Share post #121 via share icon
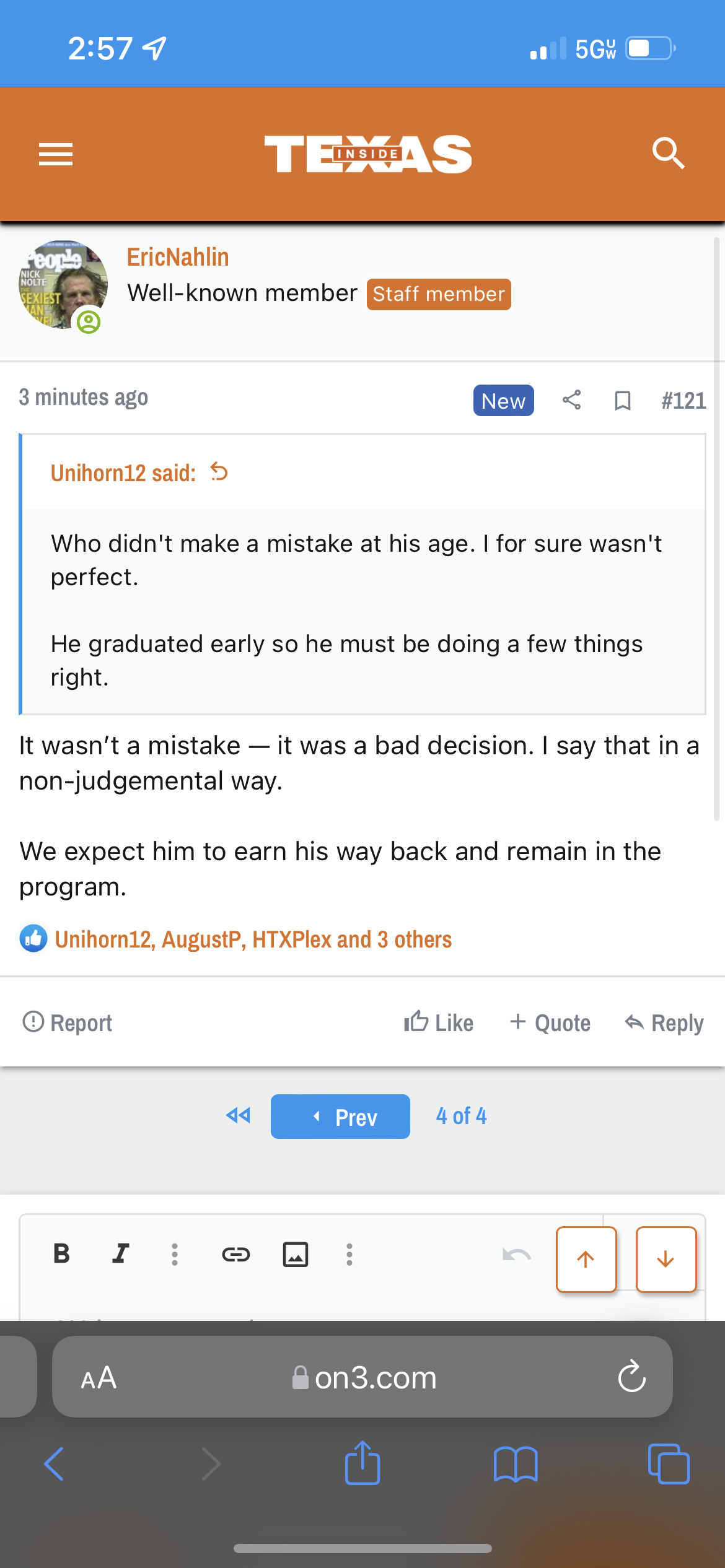 [x=571, y=400]
